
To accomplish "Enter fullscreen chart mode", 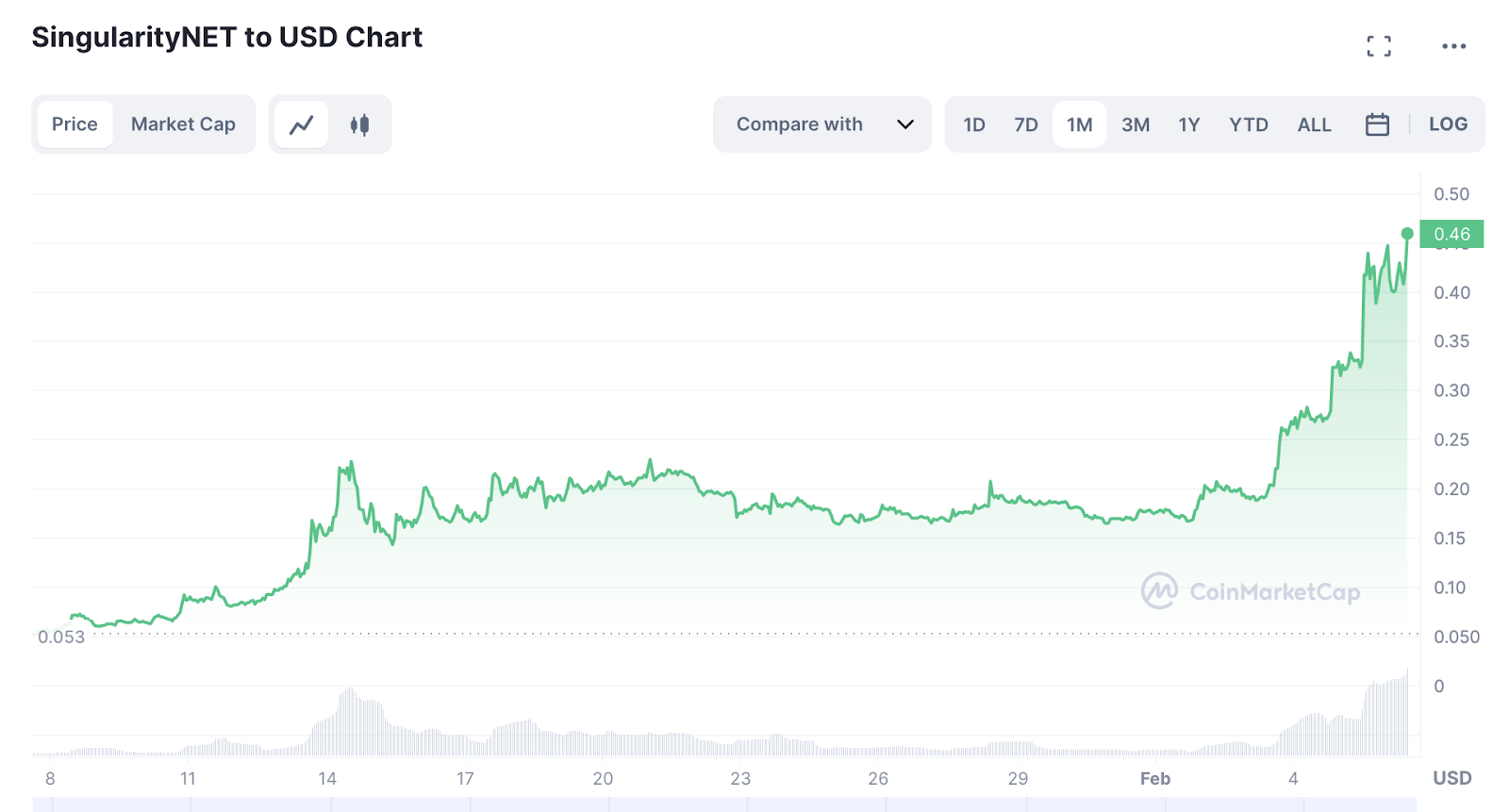I will pos(1379,46).
